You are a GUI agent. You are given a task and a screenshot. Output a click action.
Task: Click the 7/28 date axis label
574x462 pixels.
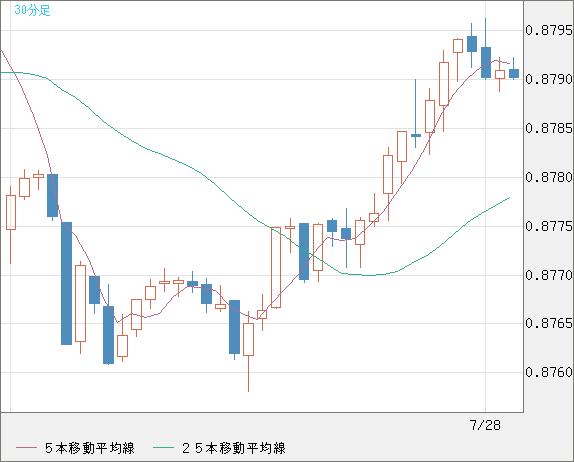pyautogui.click(x=485, y=425)
